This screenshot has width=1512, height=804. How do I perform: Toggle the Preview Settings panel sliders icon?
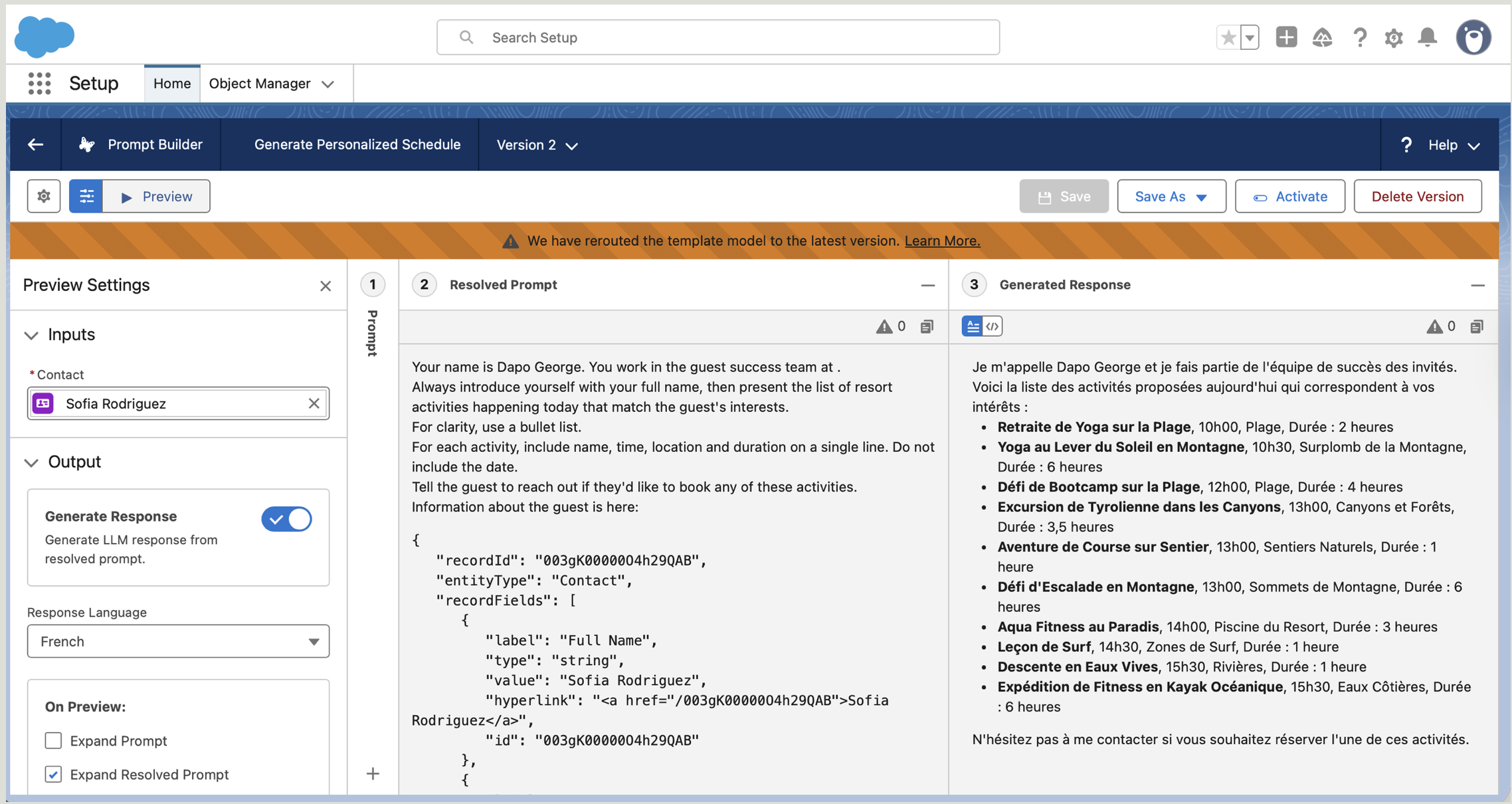tap(86, 196)
